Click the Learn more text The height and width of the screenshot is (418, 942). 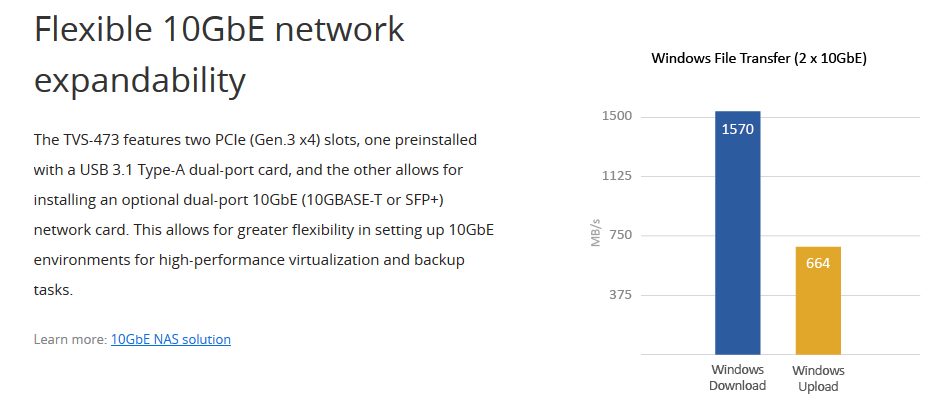(x=71, y=339)
